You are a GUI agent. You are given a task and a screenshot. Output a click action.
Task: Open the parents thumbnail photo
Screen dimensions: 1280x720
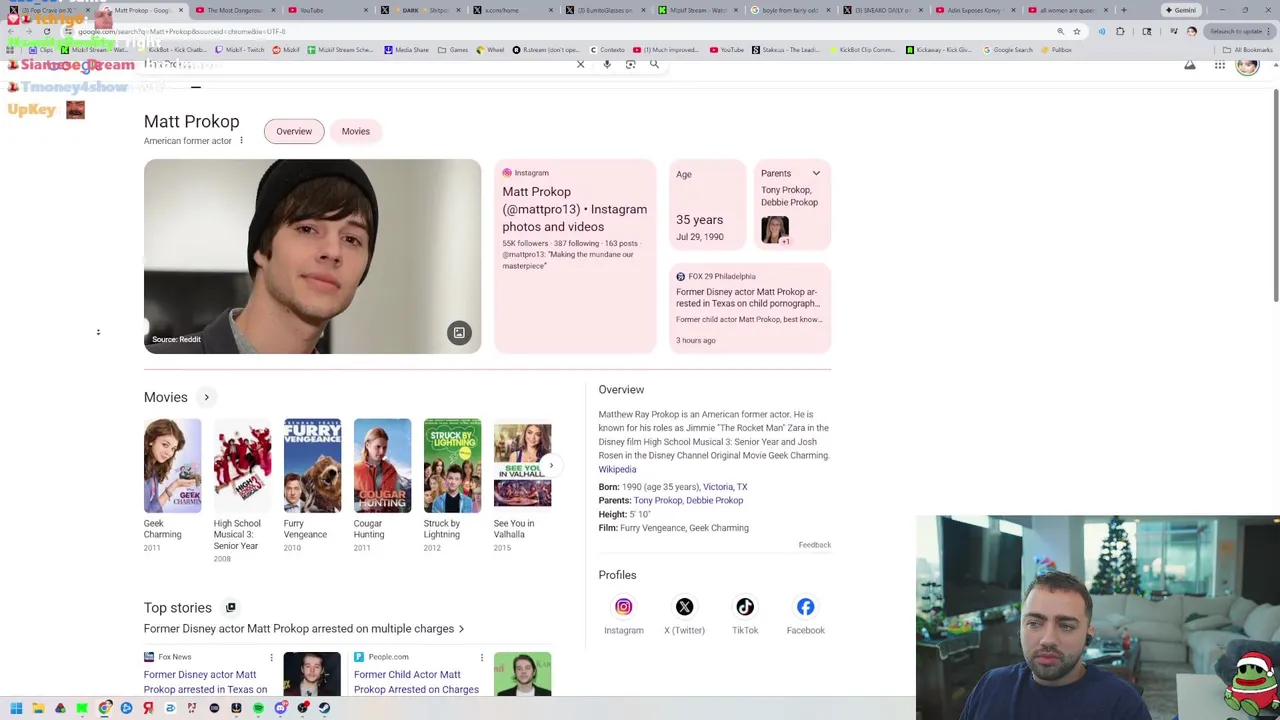click(775, 230)
